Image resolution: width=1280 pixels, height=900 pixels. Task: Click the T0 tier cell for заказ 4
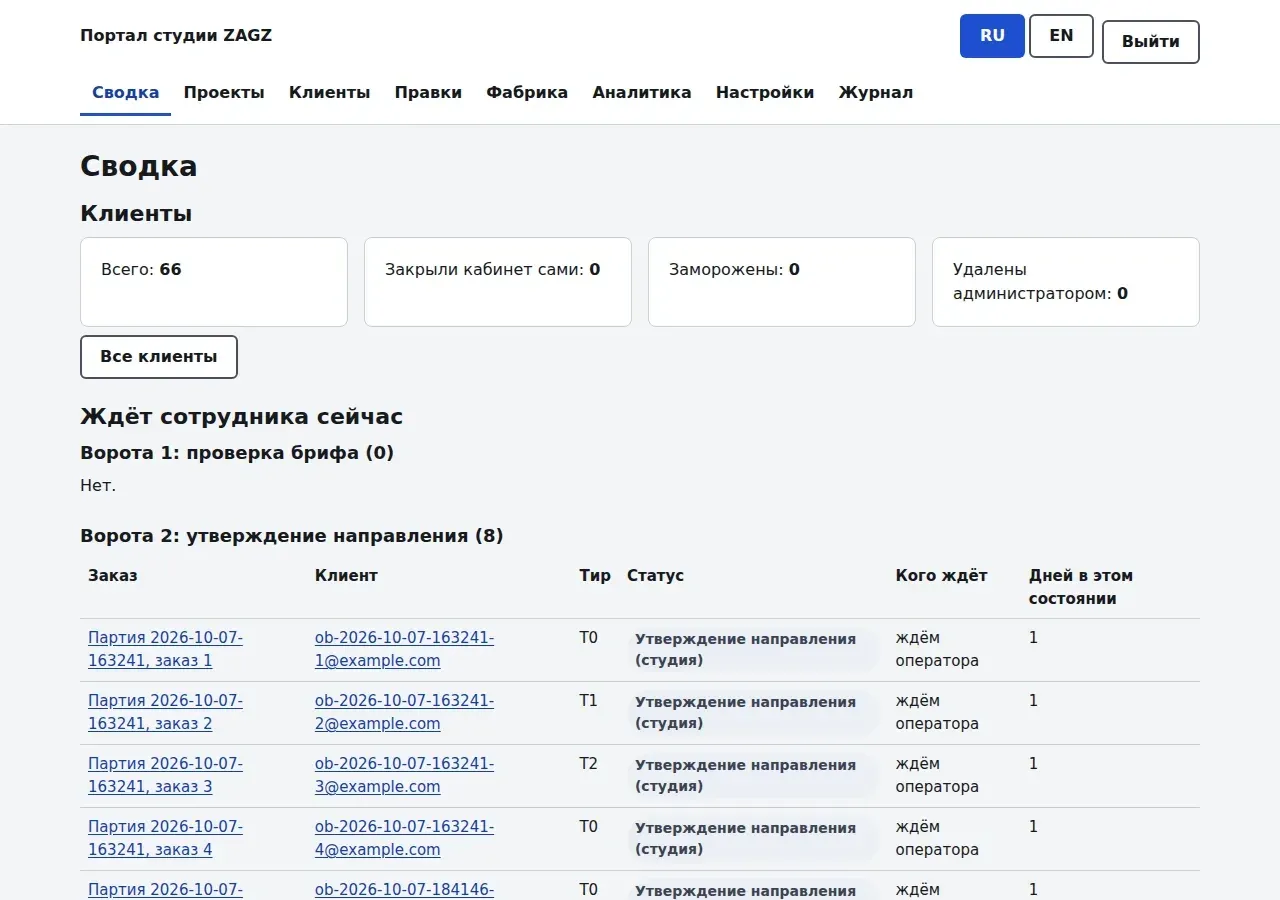[x=589, y=827]
